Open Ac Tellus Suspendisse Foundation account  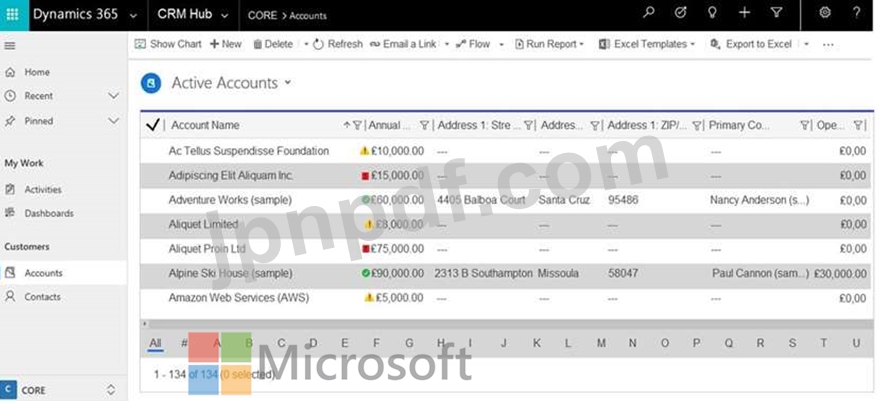click(x=249, y=151)
